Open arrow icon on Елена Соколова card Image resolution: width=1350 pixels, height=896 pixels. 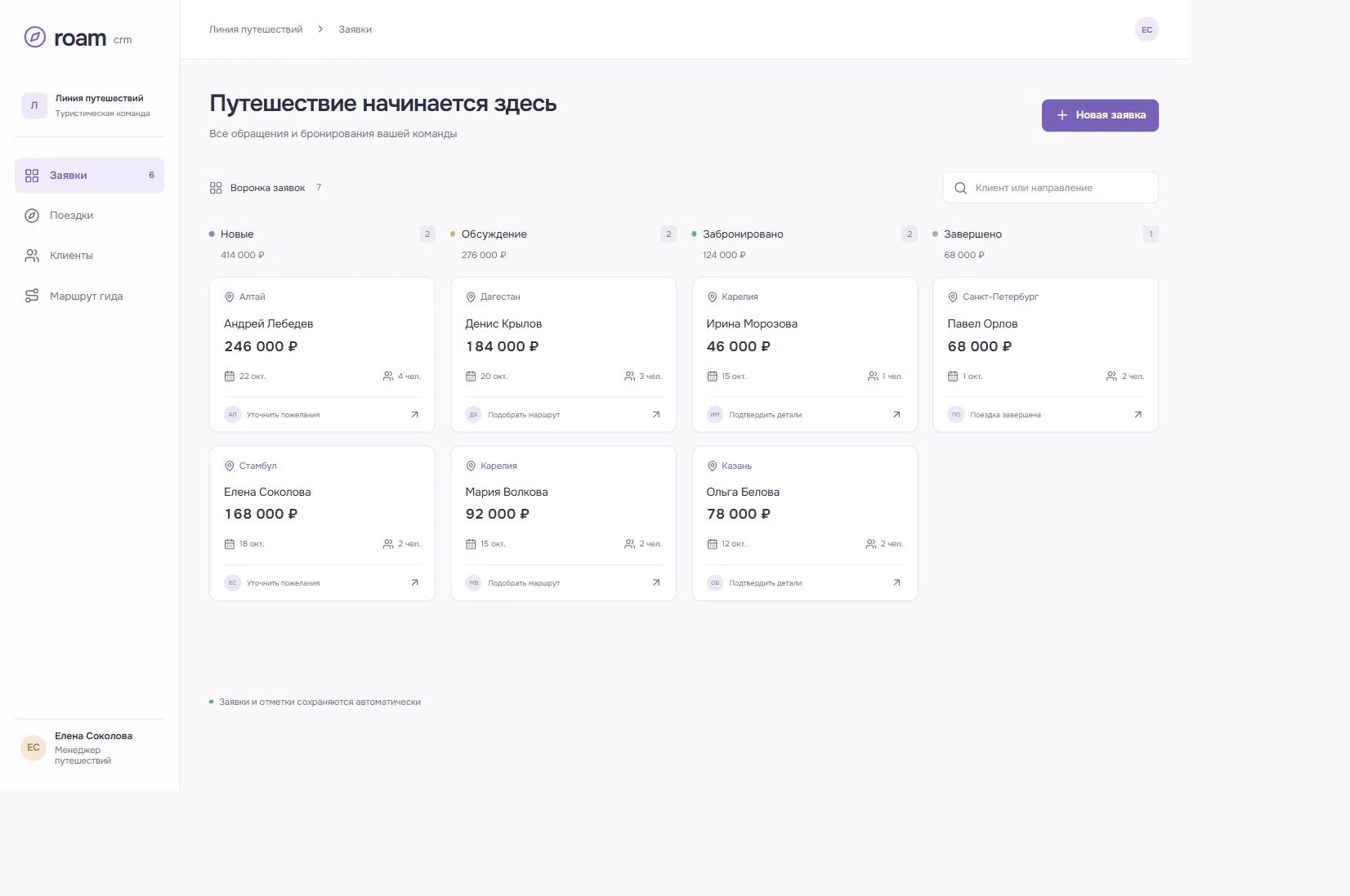(x=414, y=583)
